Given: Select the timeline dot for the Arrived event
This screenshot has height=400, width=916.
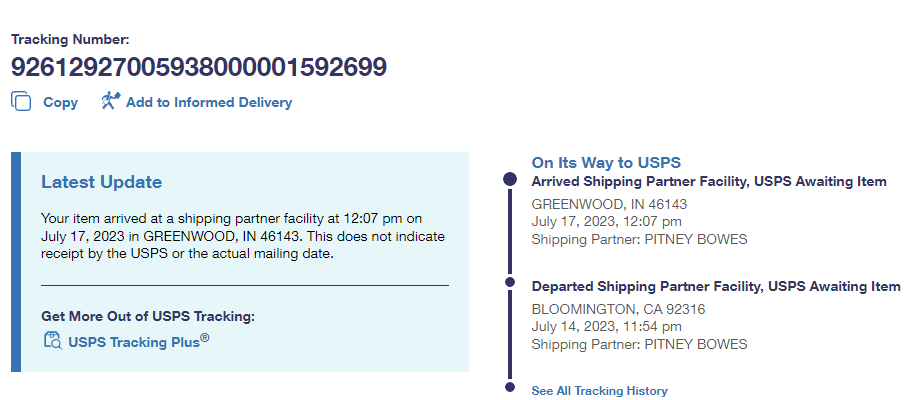Looking at the screenshot, I should 510,180.
